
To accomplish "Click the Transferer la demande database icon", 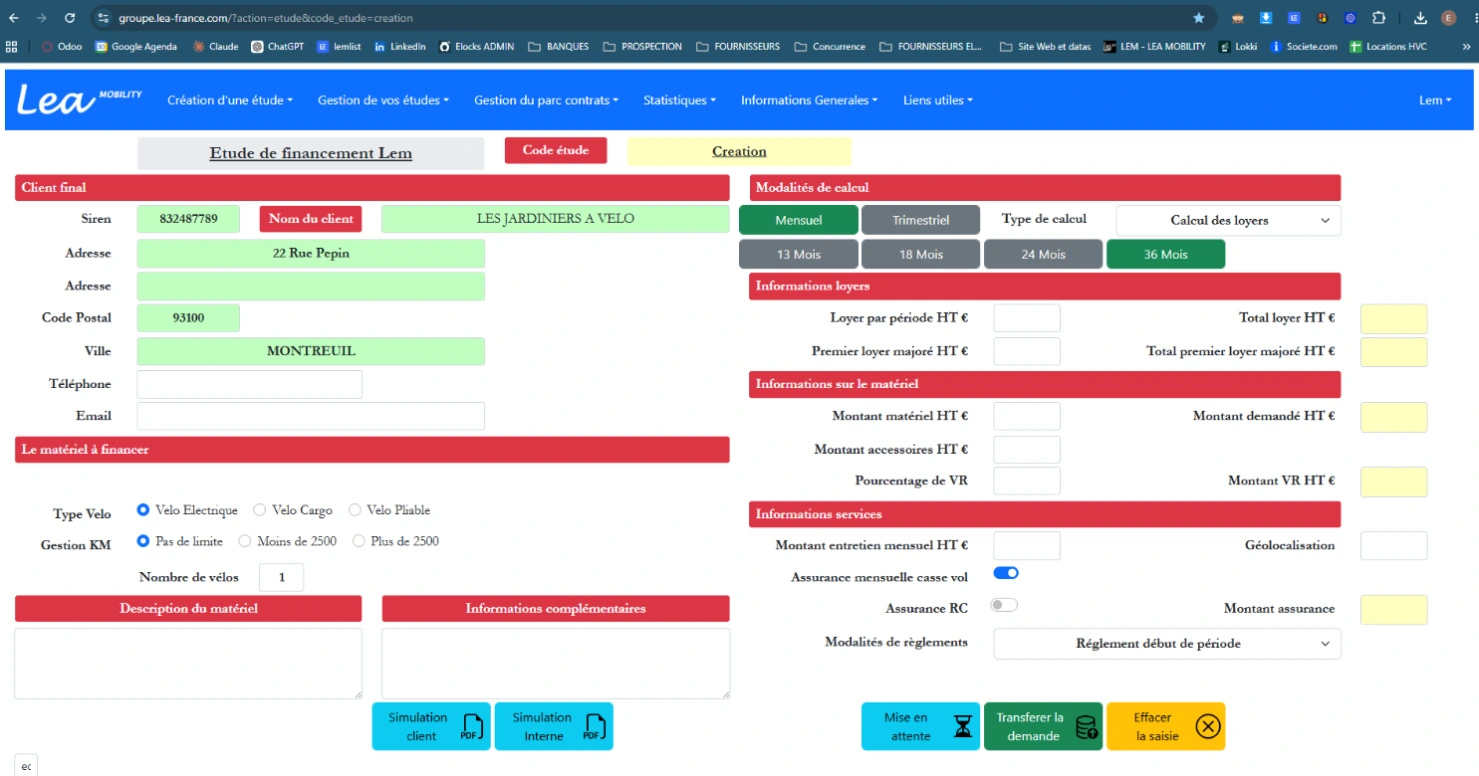I will point(1086,727).
